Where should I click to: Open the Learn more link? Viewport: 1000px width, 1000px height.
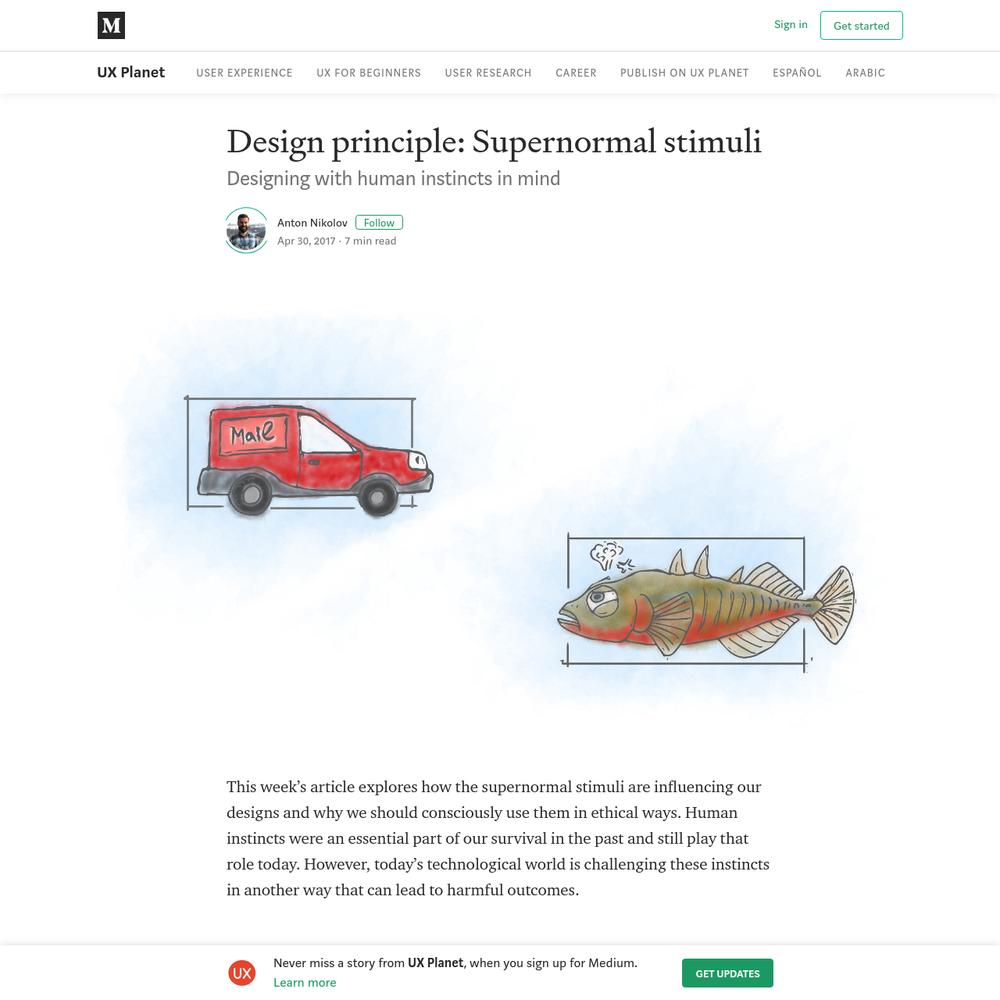point(305,983)
